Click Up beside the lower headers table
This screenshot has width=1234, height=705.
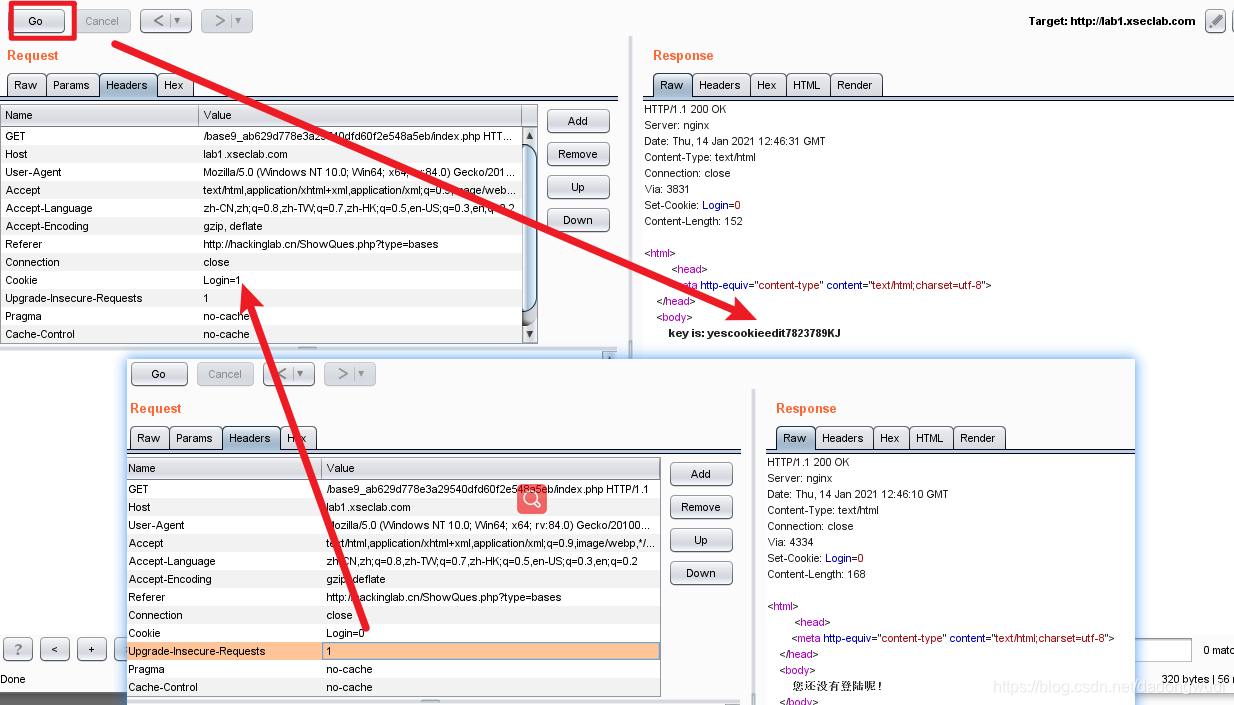coord(701,540)
